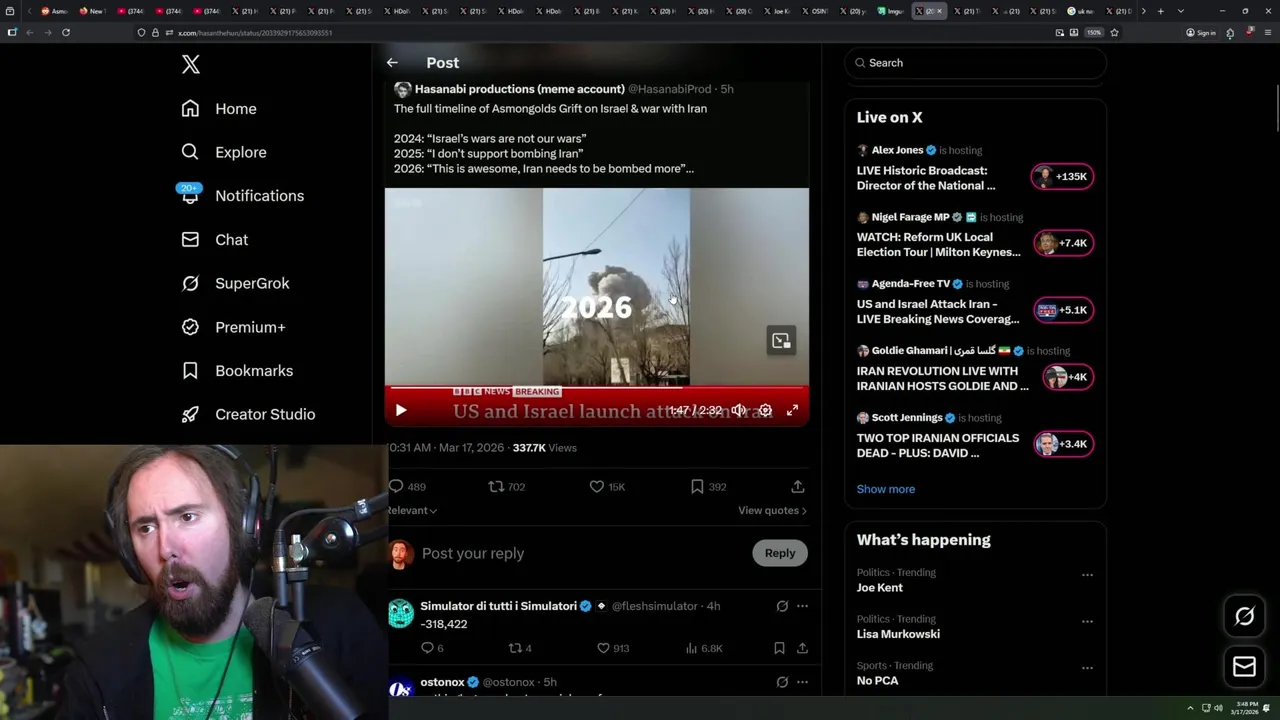
Task: Open Bookmarks in sidebar
Action: (x=237, y=371)
